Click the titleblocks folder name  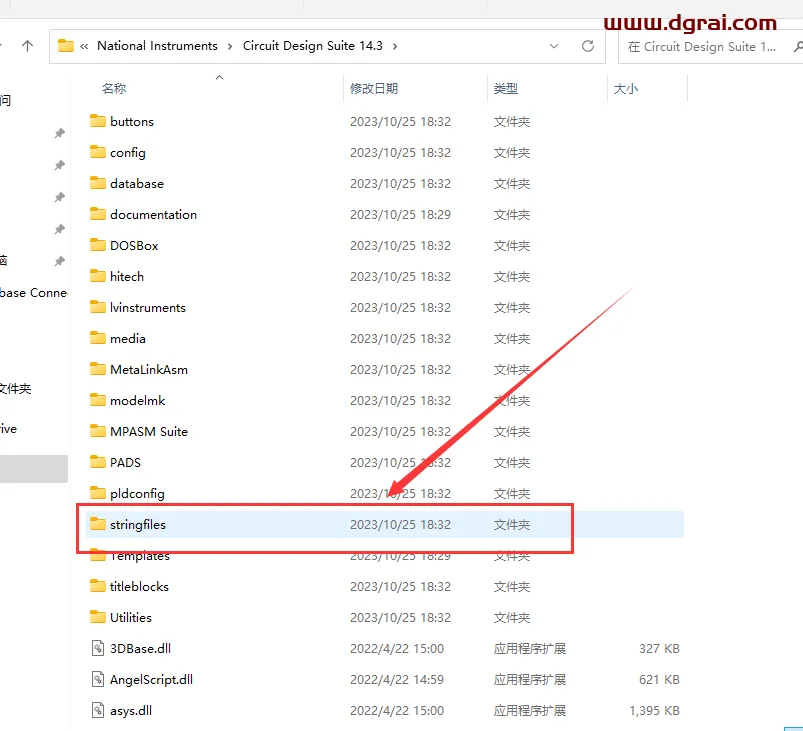(x=139, y=586)
